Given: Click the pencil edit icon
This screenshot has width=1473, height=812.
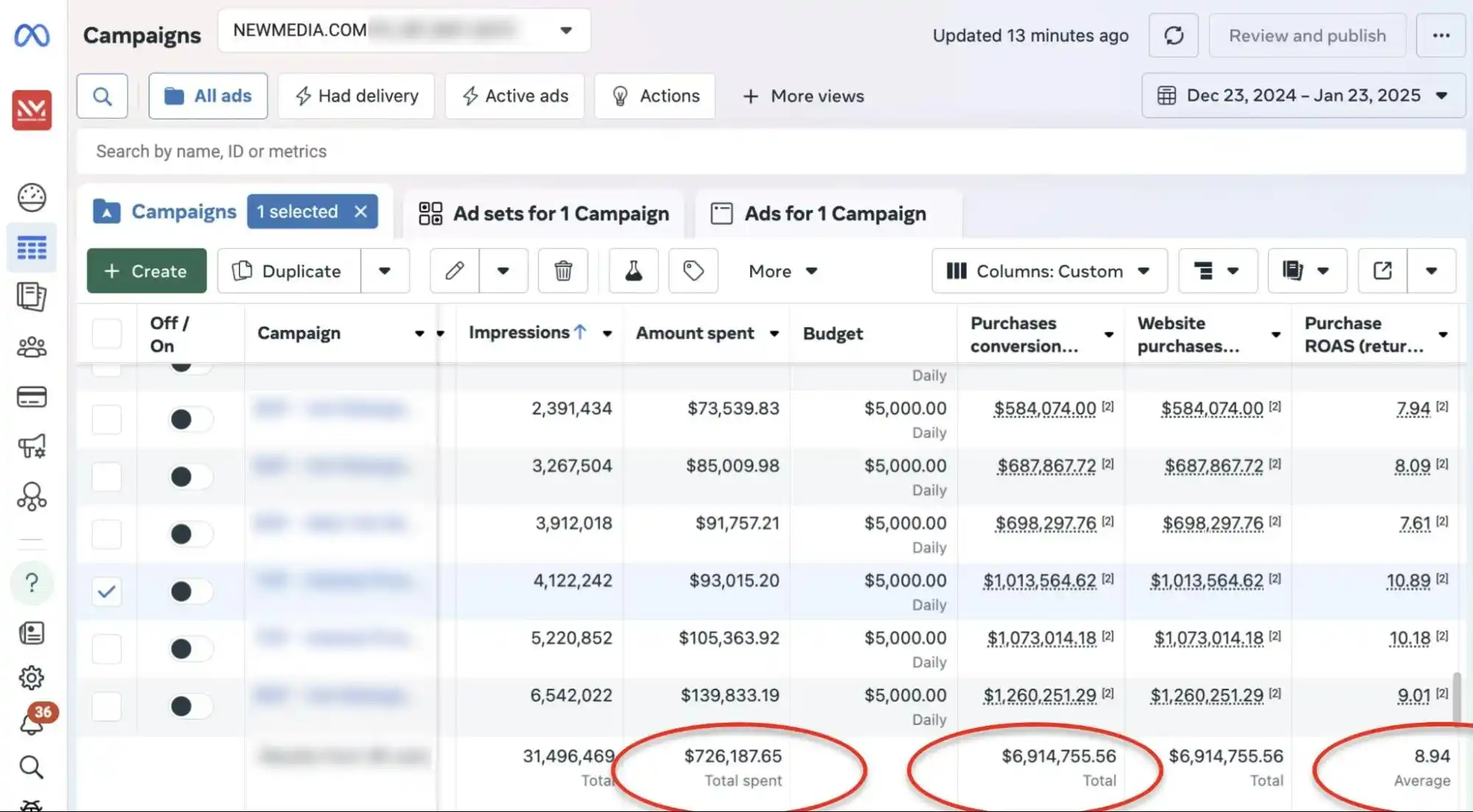Looking at the screenshot, I should tap(455, 271).
